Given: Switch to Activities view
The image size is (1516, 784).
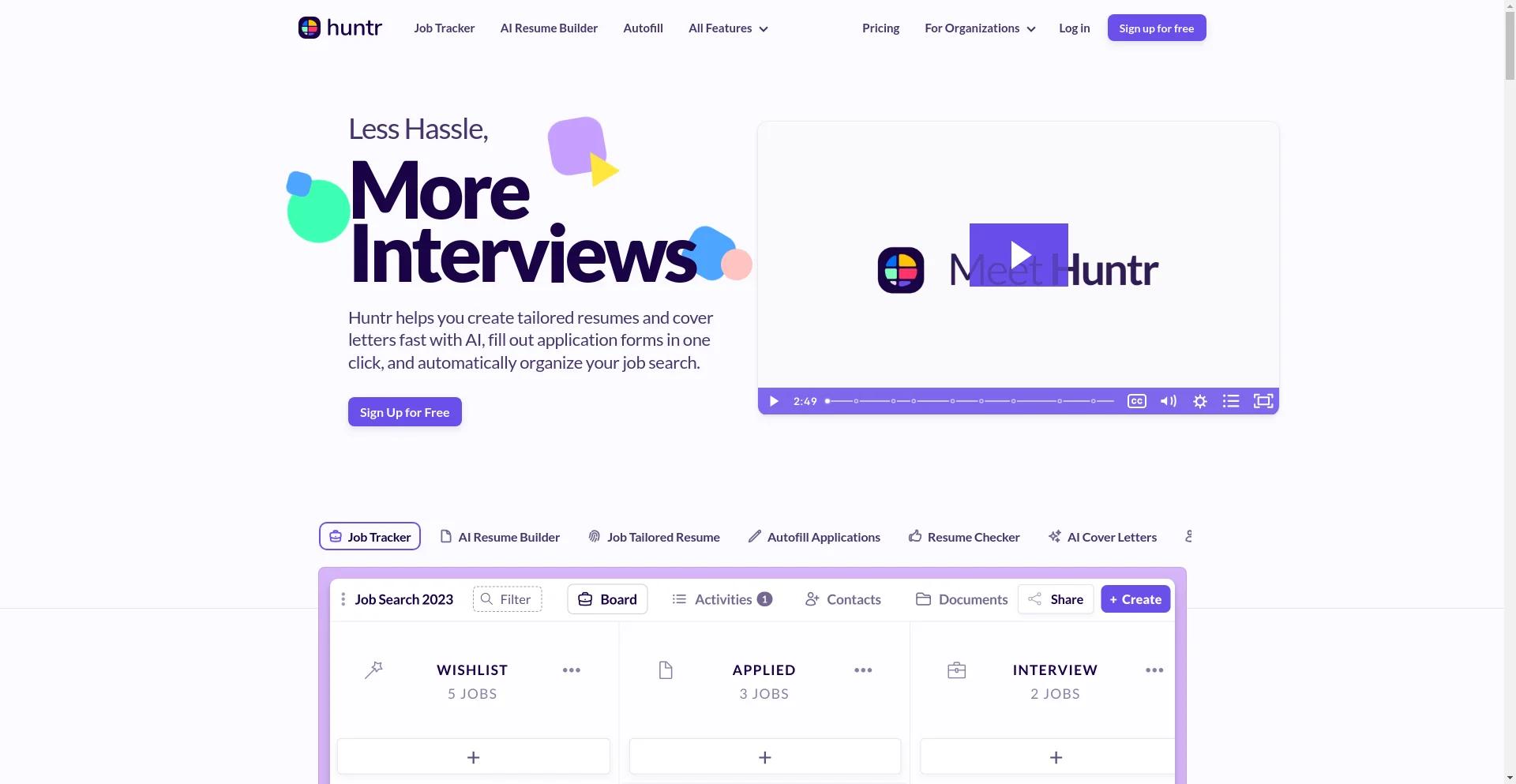Looking at the screenshot, I should coord(722,599).
